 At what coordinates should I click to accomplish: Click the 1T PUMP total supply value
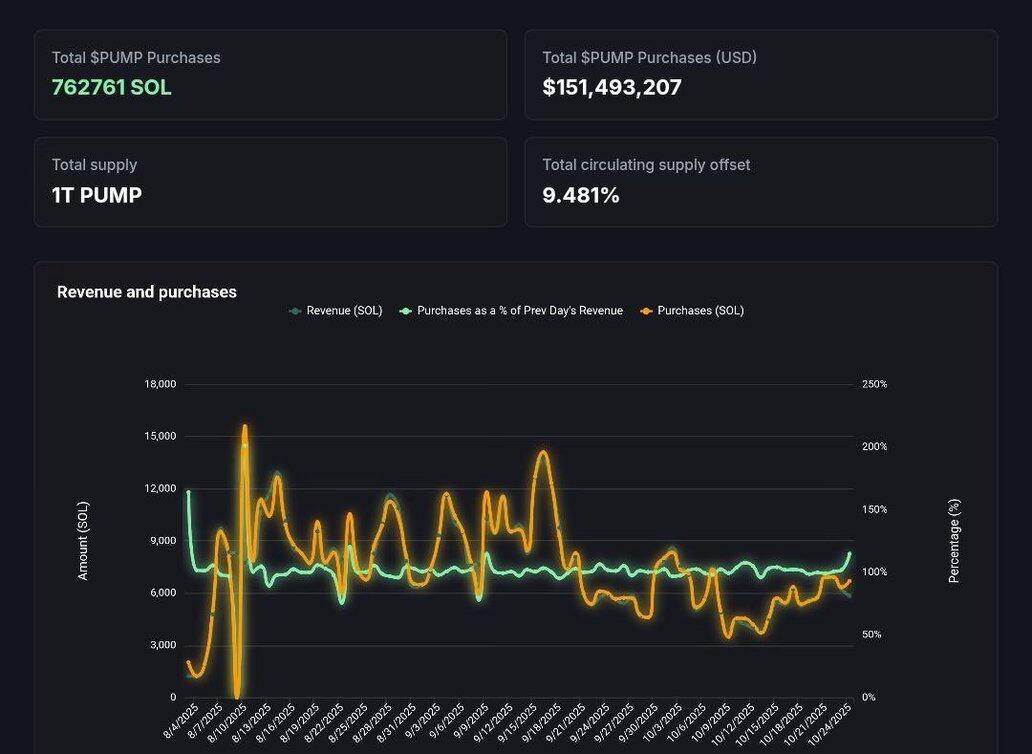96,195
